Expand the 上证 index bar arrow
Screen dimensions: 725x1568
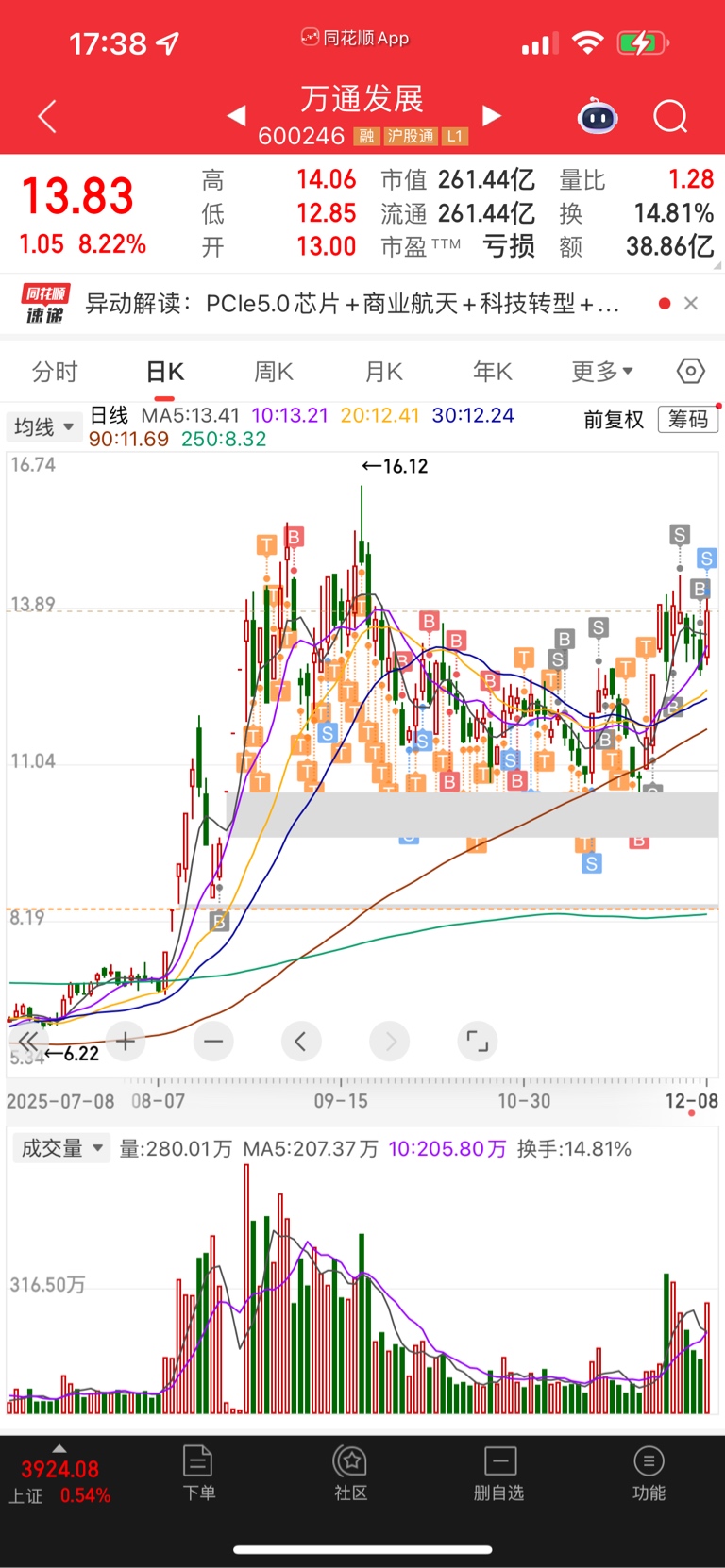coord(59,1448)
